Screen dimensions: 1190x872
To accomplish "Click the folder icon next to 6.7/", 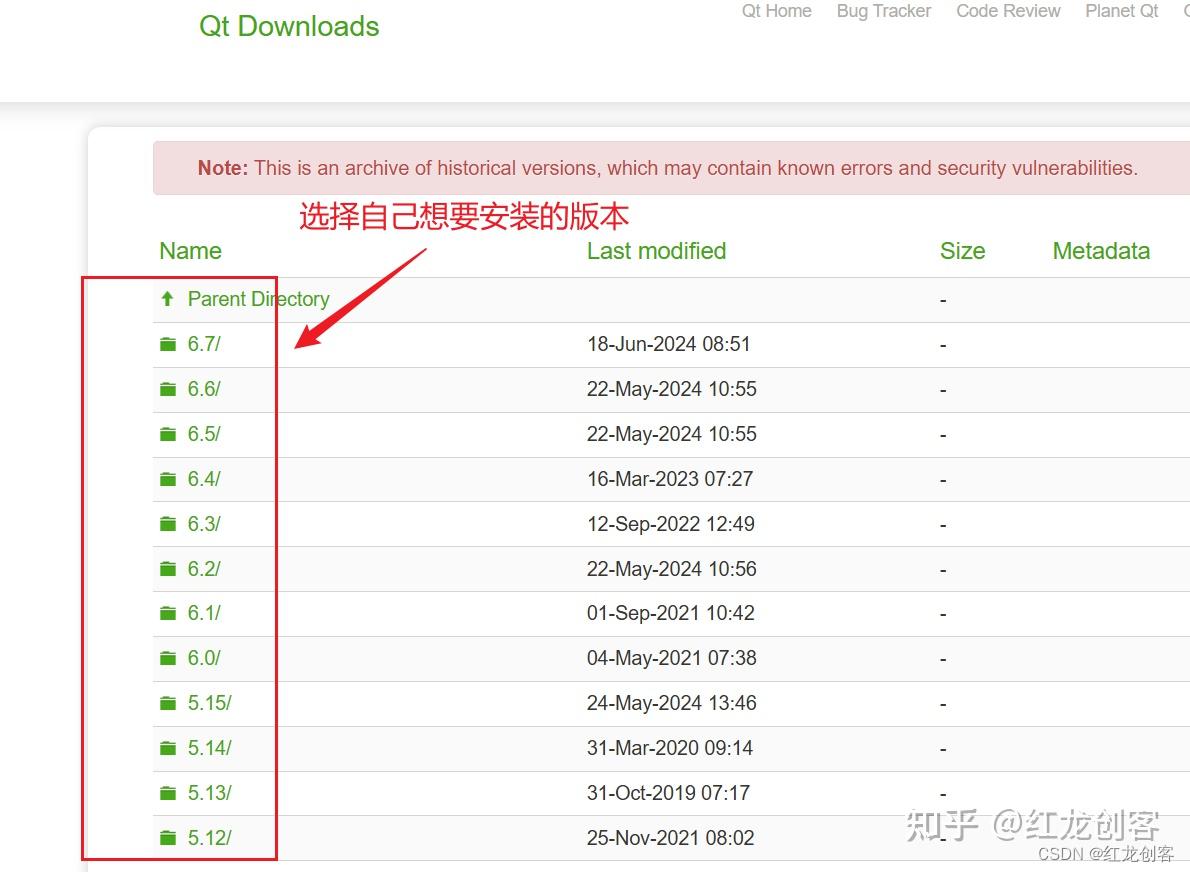I will coord(167,343).
